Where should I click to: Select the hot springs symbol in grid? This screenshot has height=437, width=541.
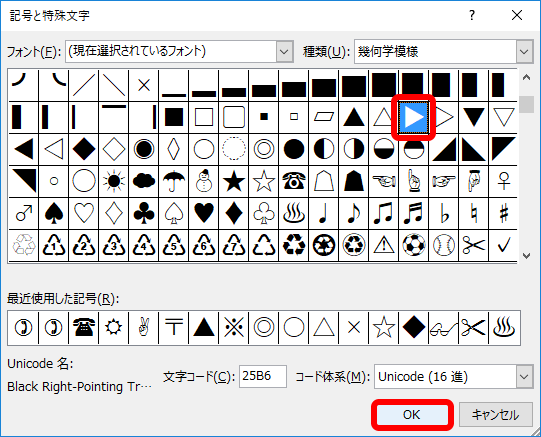294,213
